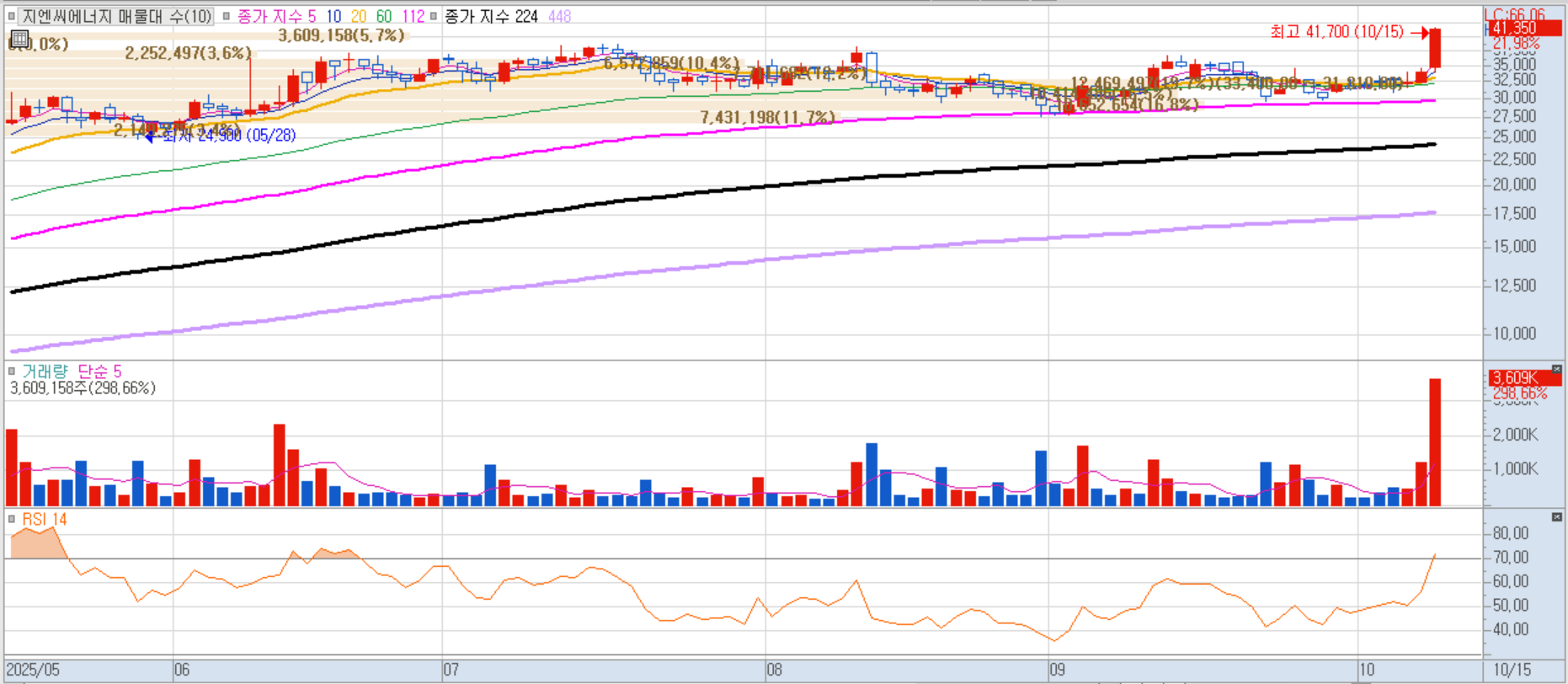Pick the magenta 112 moving average label

click(x=413, y=16)
